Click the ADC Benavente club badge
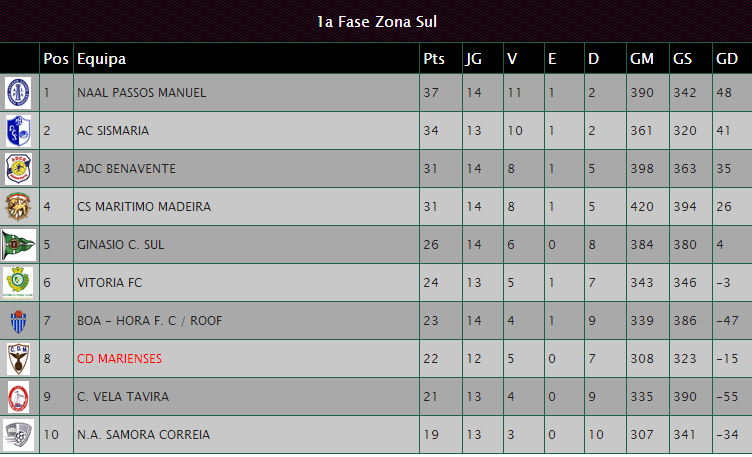752x457 pixels. pos(19,169)
